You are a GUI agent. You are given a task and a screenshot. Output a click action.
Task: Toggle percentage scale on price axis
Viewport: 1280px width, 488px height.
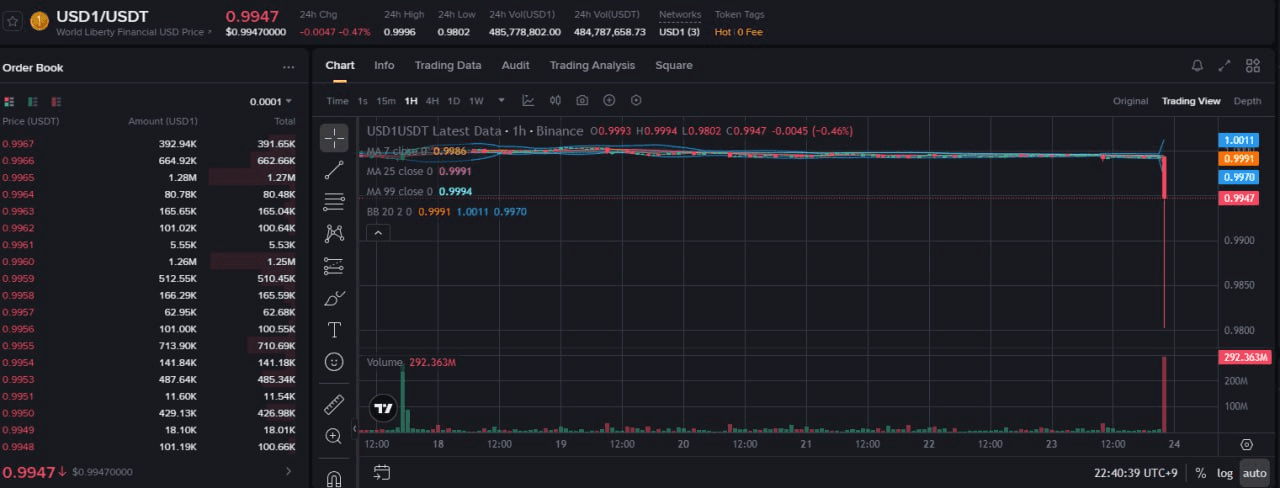(x=1200, y=473)
